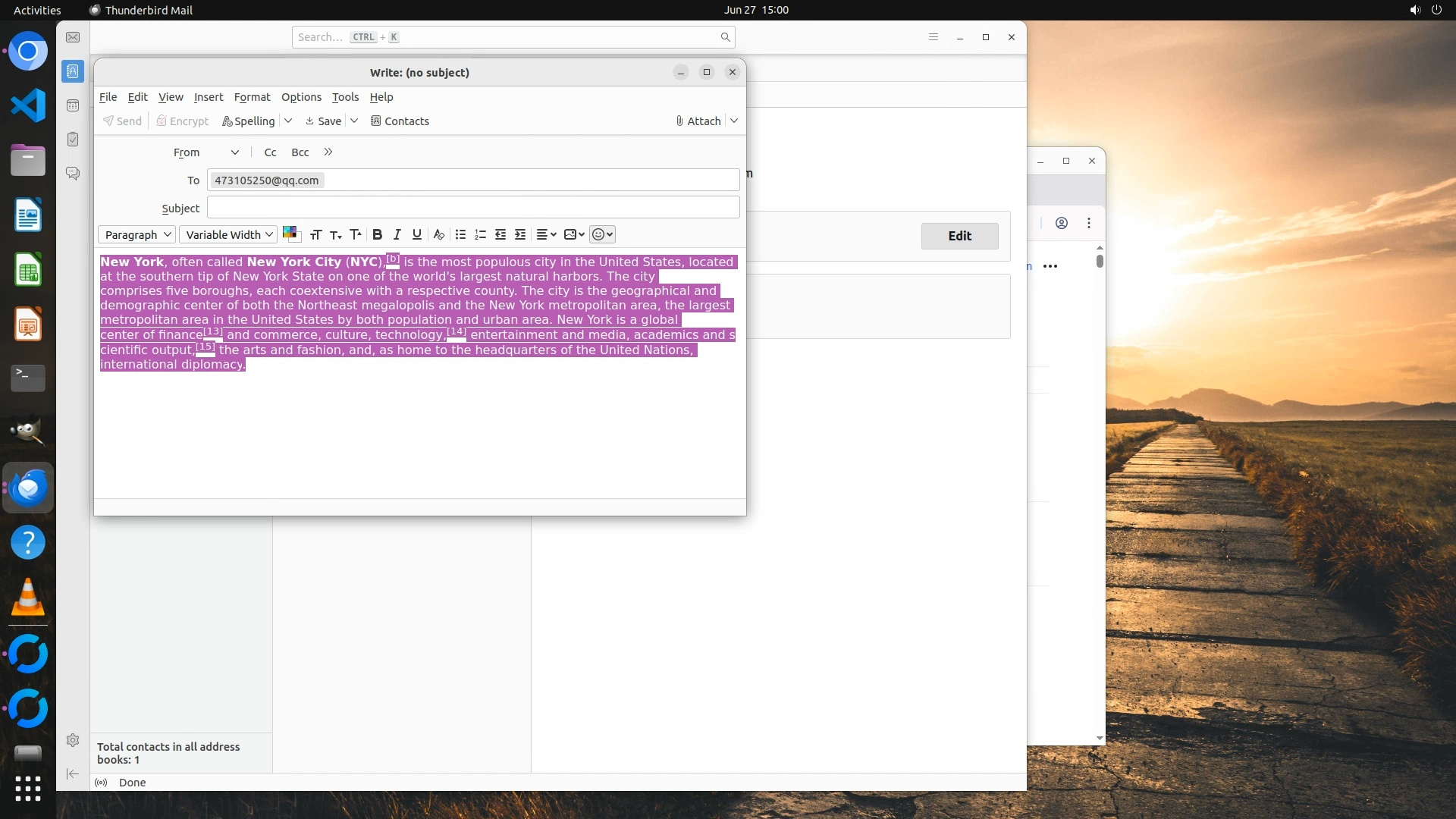This screenshot has height=819, width=1456.
Task: Open the address book sidebar icon
Action: point(73,71)
